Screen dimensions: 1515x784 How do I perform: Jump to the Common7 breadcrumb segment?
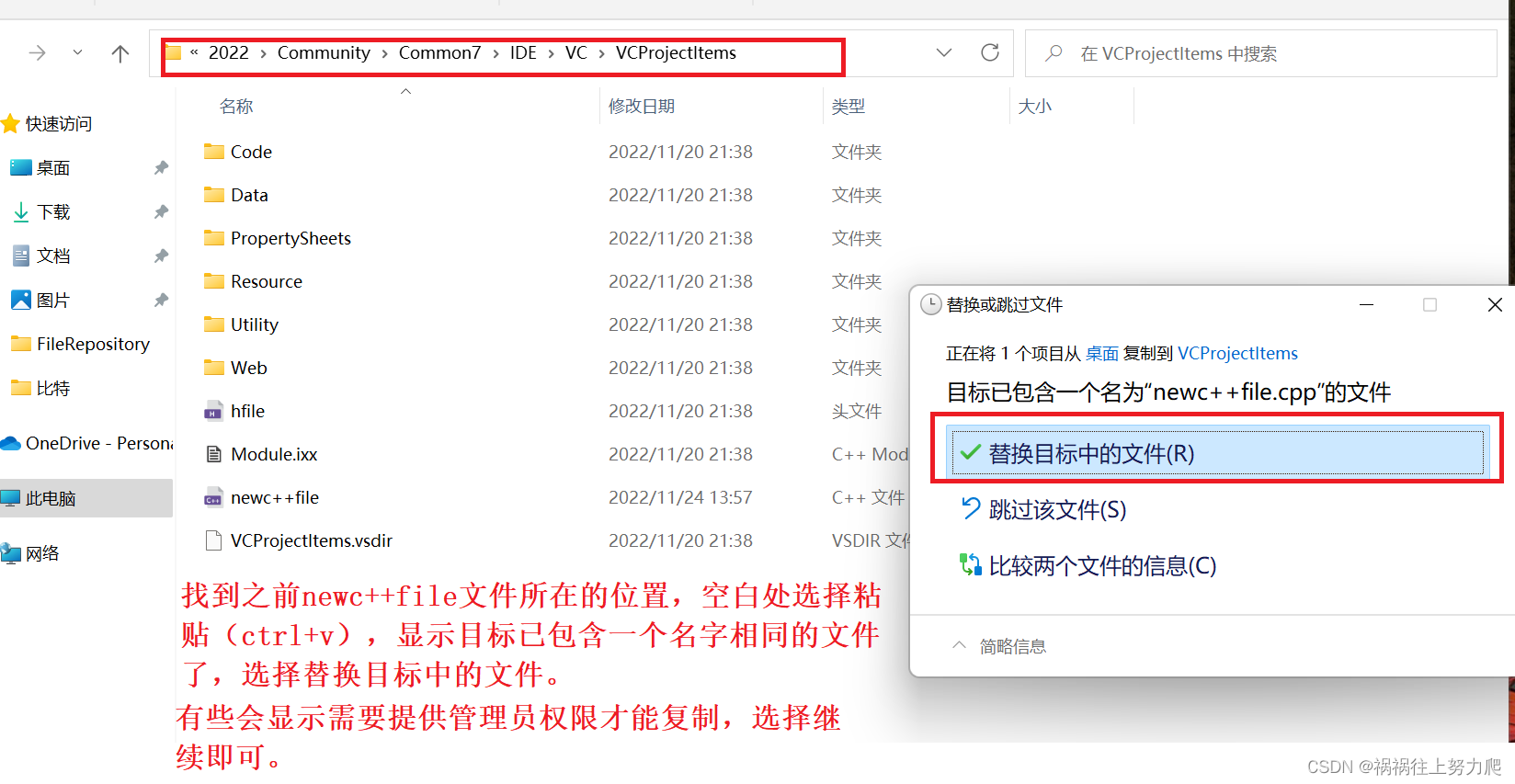pos(439,52)
